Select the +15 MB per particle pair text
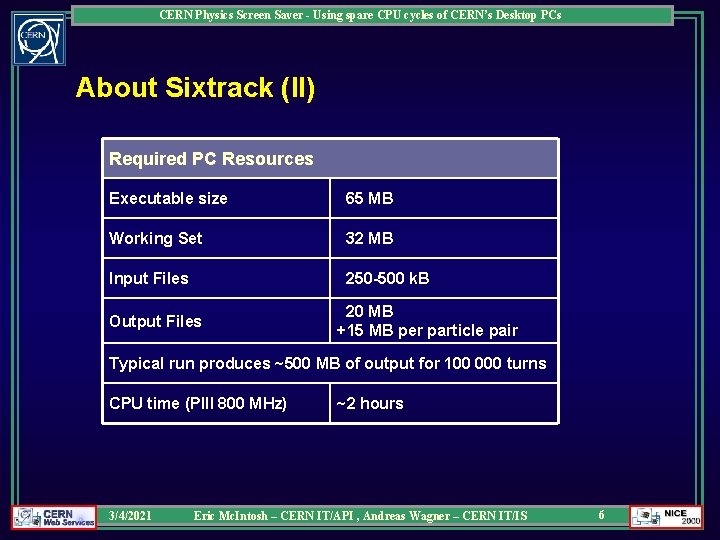The width and height of the screenshot is (720, 540). coord(427,331)
